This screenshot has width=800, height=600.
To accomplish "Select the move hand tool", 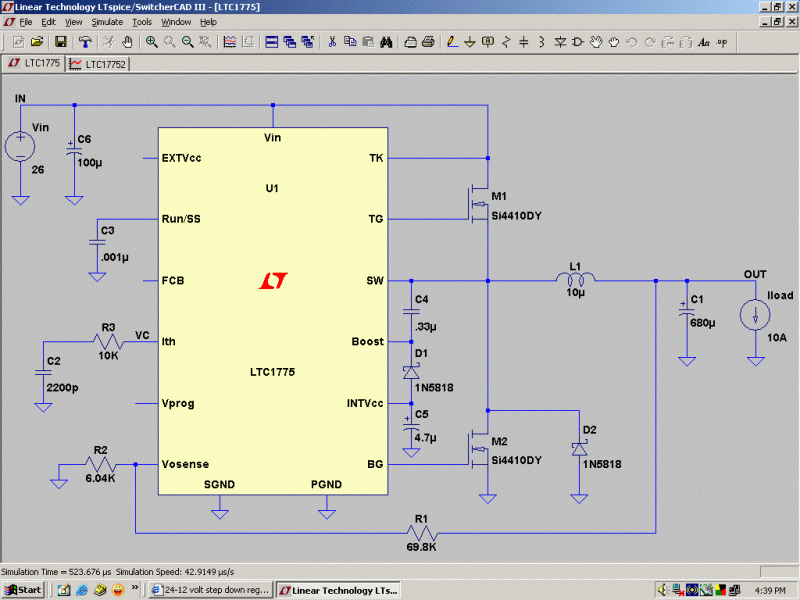I will point(596,42).
